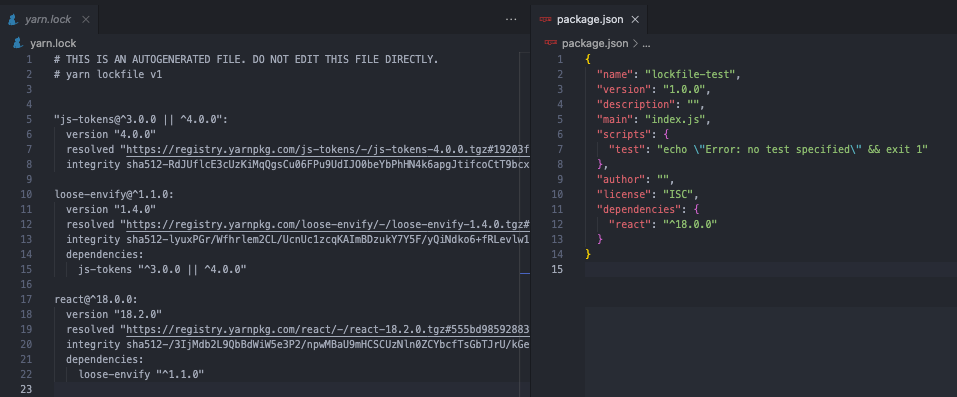
Task: Click the closing brace on package.json line 14
Action: coord(588,254)
